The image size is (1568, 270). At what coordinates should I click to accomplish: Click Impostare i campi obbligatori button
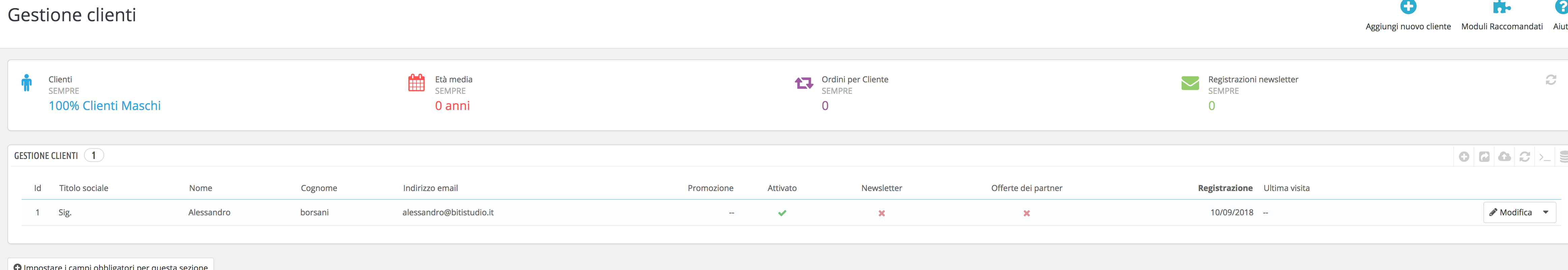coord(111,266)
